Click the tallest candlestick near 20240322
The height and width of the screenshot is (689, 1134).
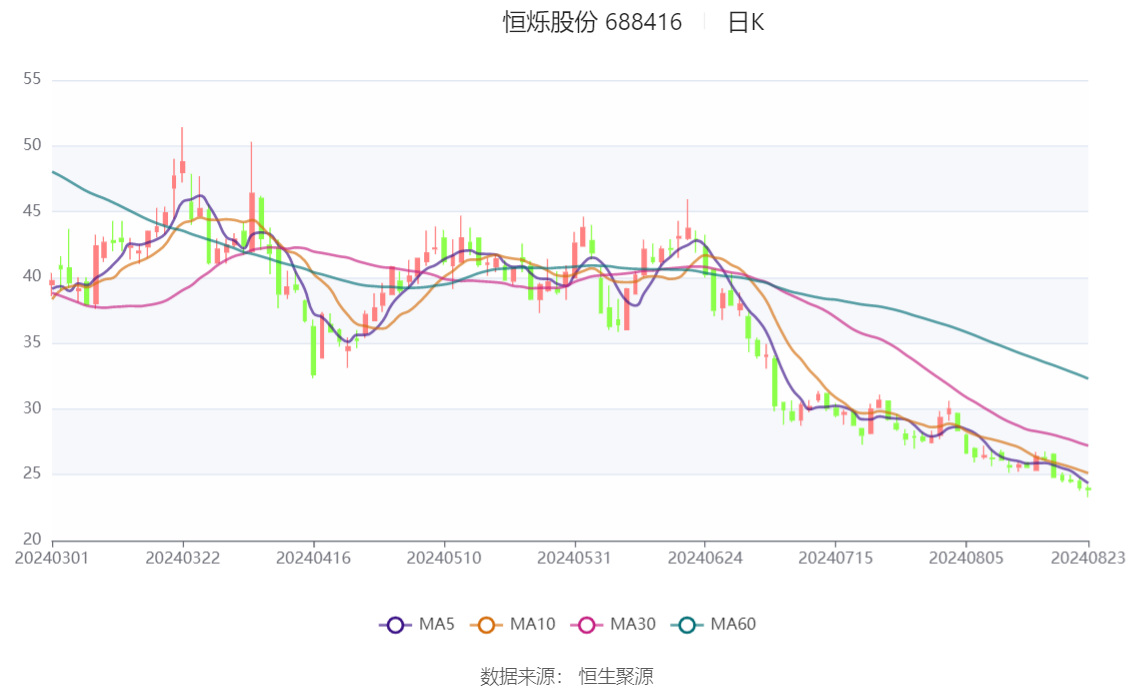[182, 155]
